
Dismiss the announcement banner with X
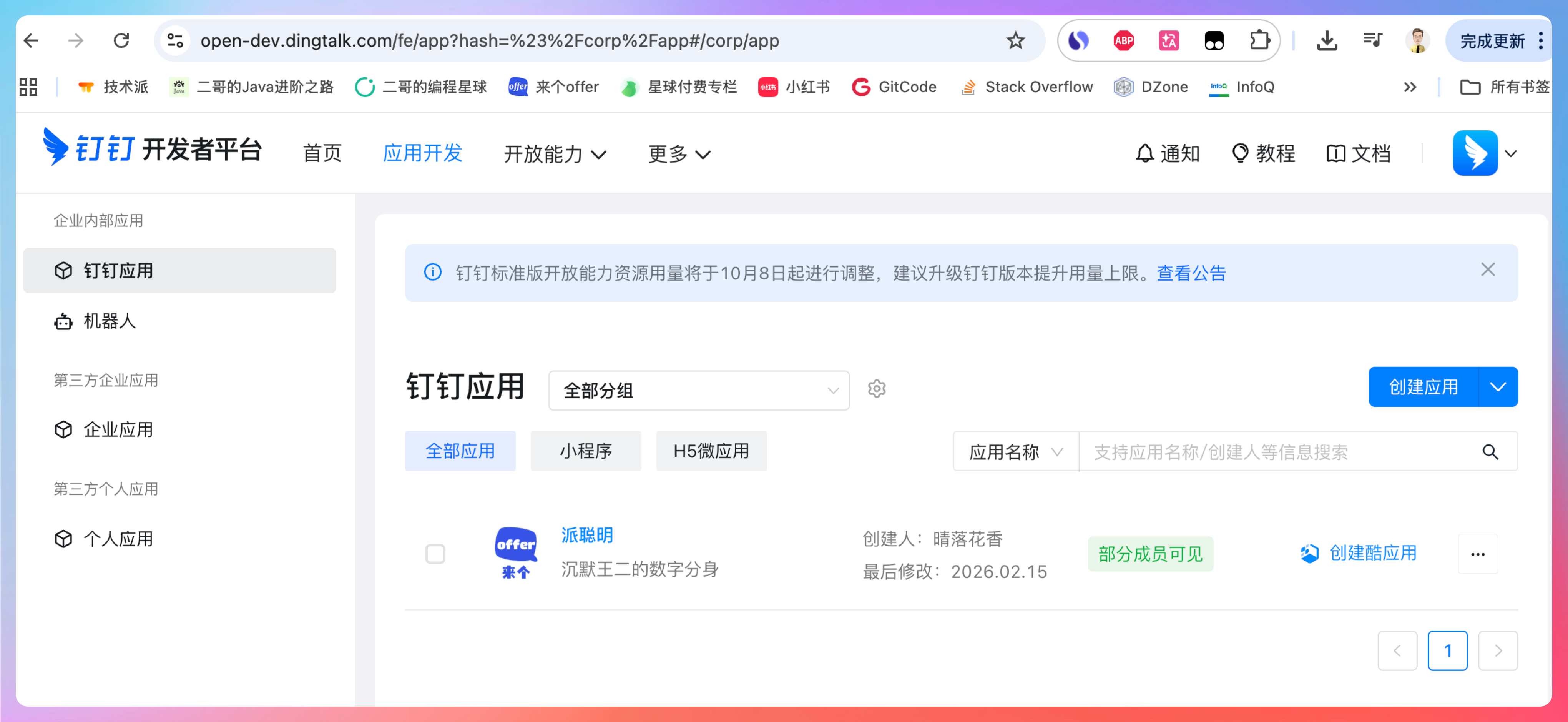(x=1487, y=270)
